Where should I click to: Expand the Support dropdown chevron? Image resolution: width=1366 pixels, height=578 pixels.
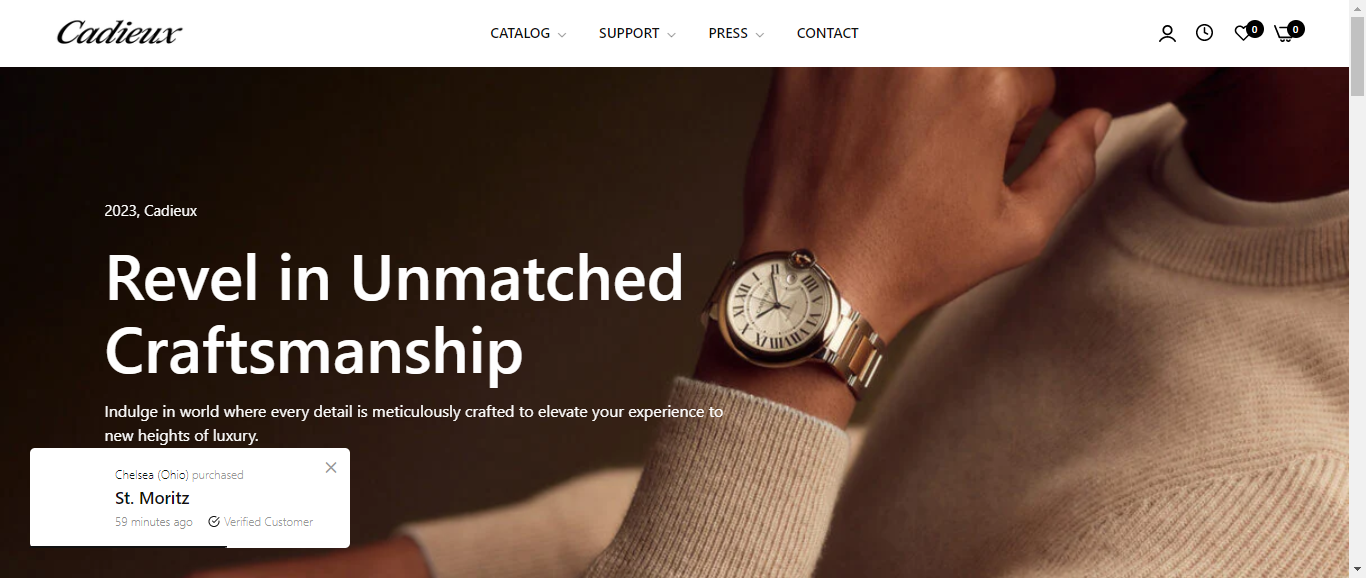click(x=671, y=35)
